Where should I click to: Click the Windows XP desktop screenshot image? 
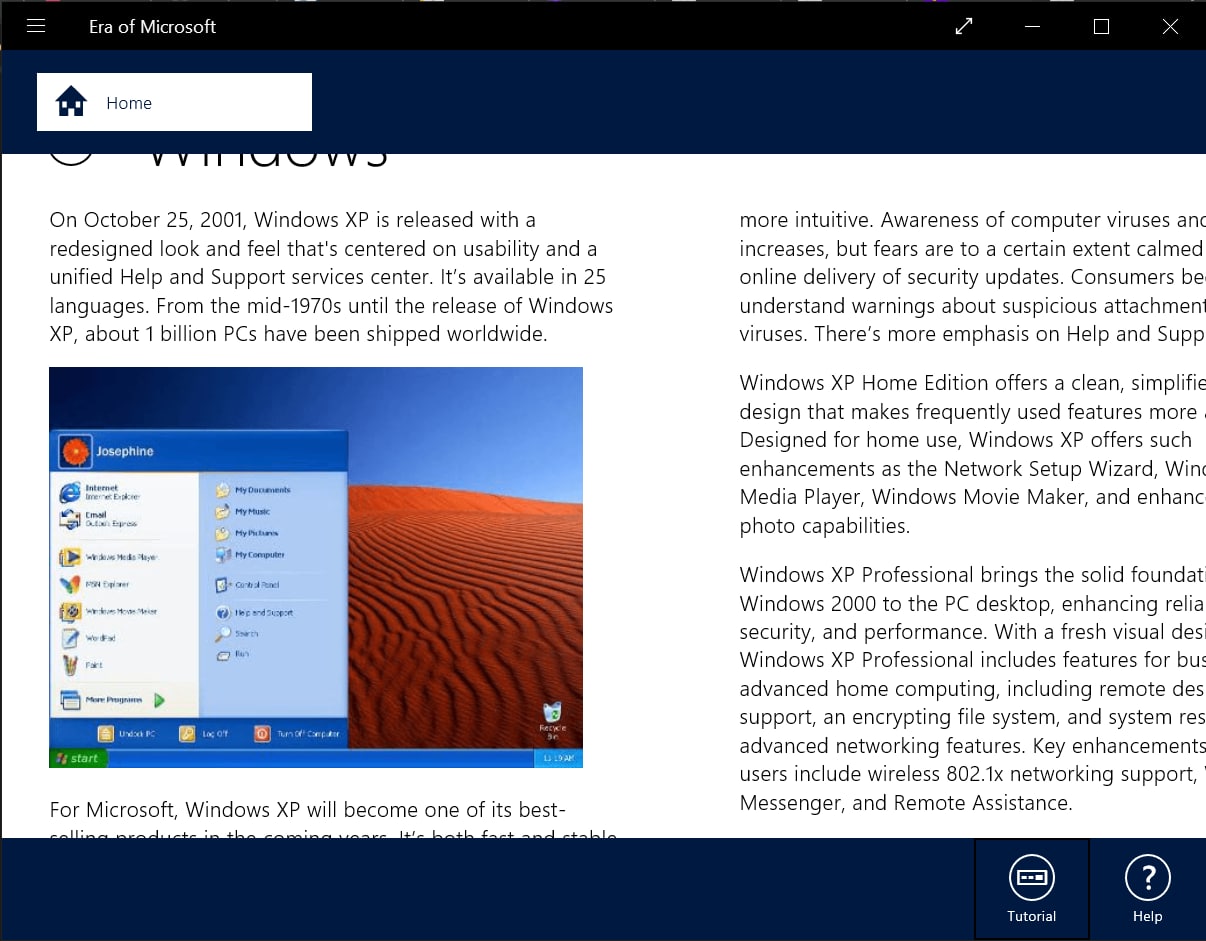316,567
